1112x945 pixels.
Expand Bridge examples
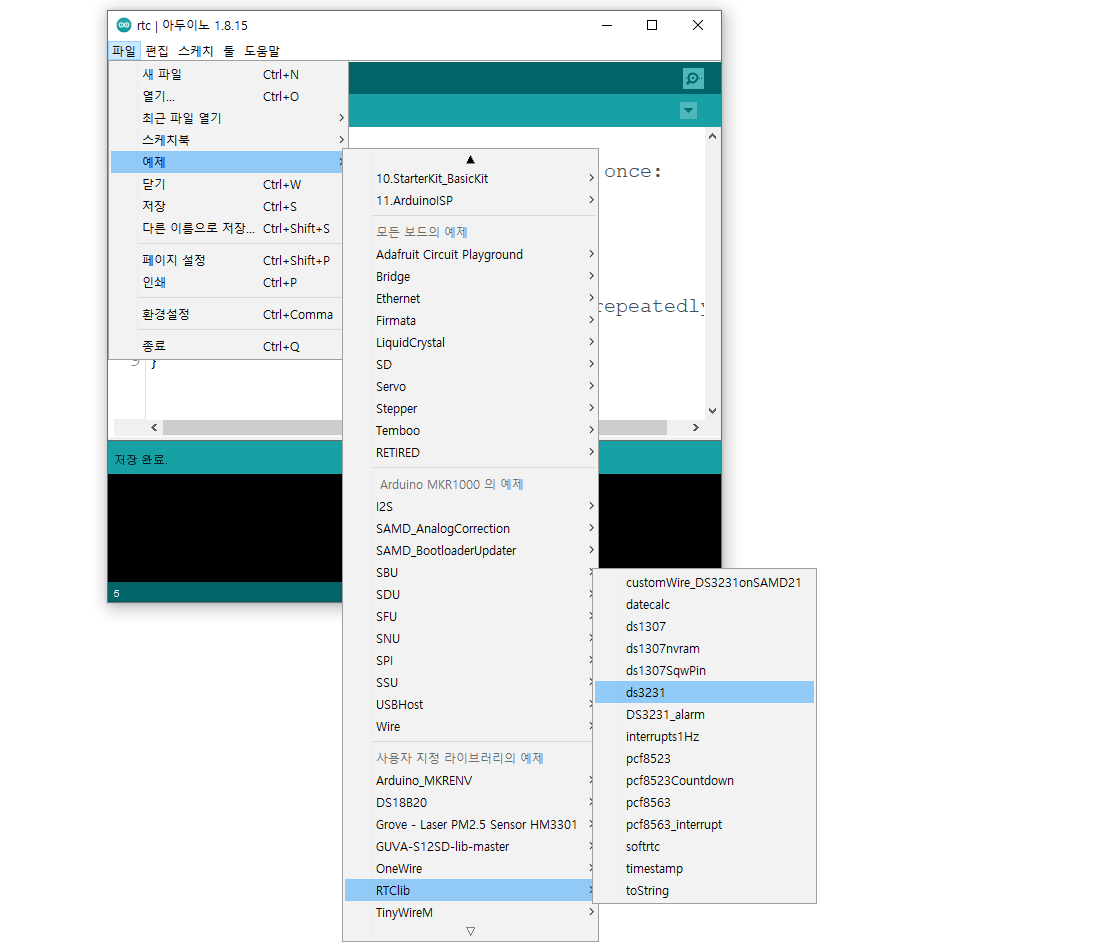click(x=470, y=276)
